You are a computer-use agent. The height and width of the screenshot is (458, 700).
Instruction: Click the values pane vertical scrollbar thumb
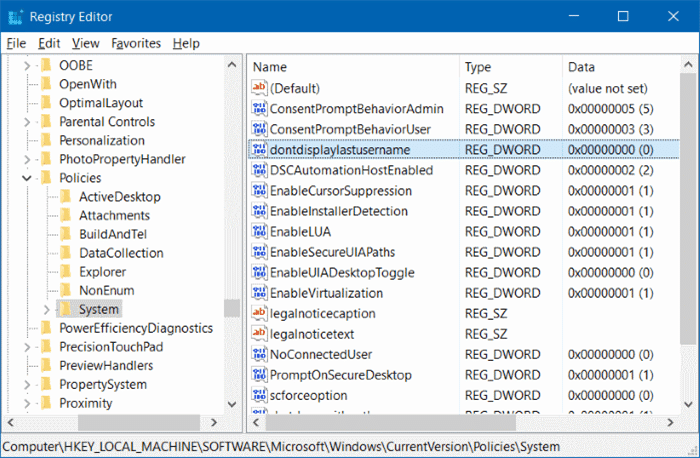click(x=688, y=209)
